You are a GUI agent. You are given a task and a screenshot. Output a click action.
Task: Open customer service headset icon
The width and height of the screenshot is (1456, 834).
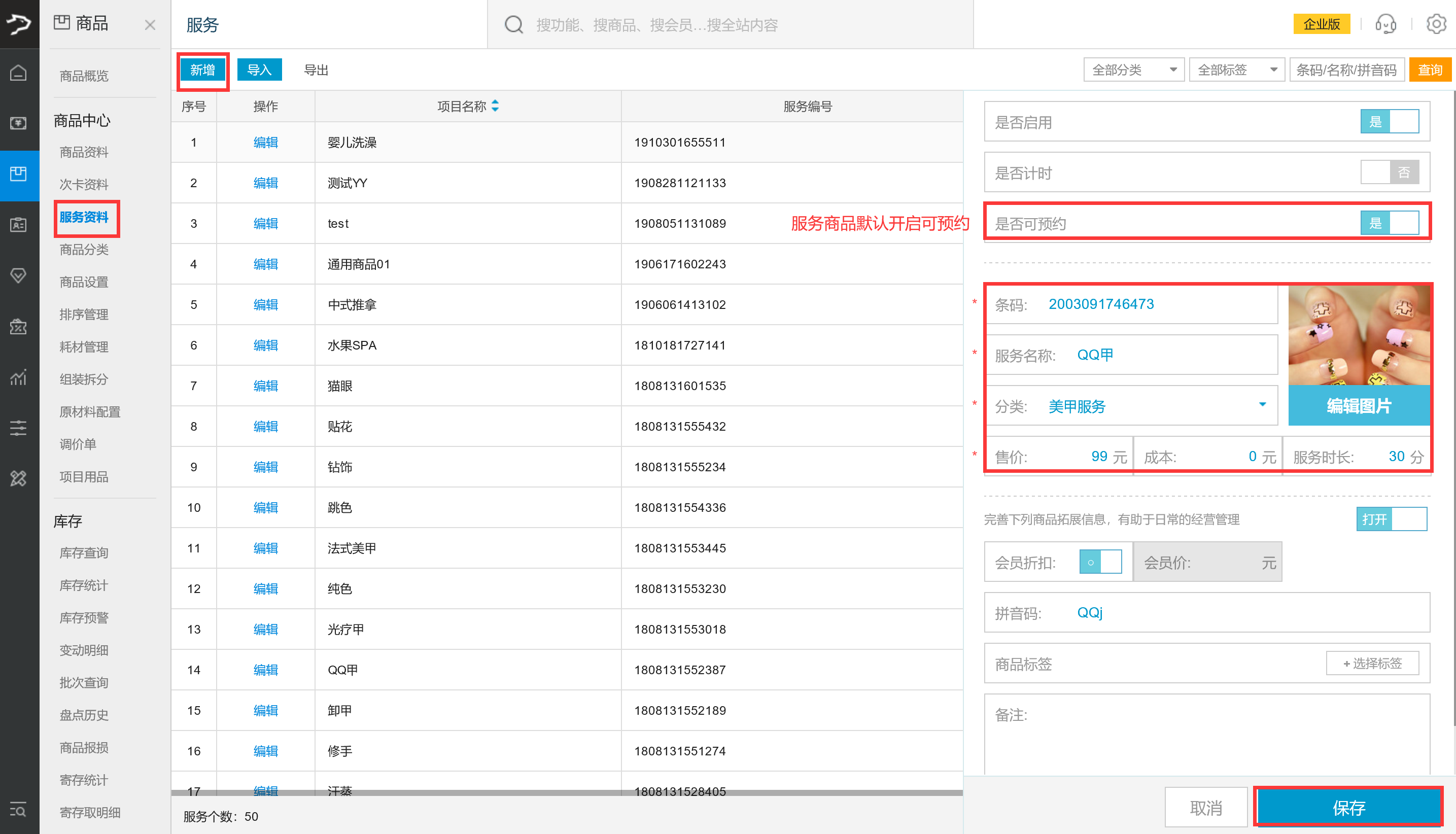point(1385,24)
